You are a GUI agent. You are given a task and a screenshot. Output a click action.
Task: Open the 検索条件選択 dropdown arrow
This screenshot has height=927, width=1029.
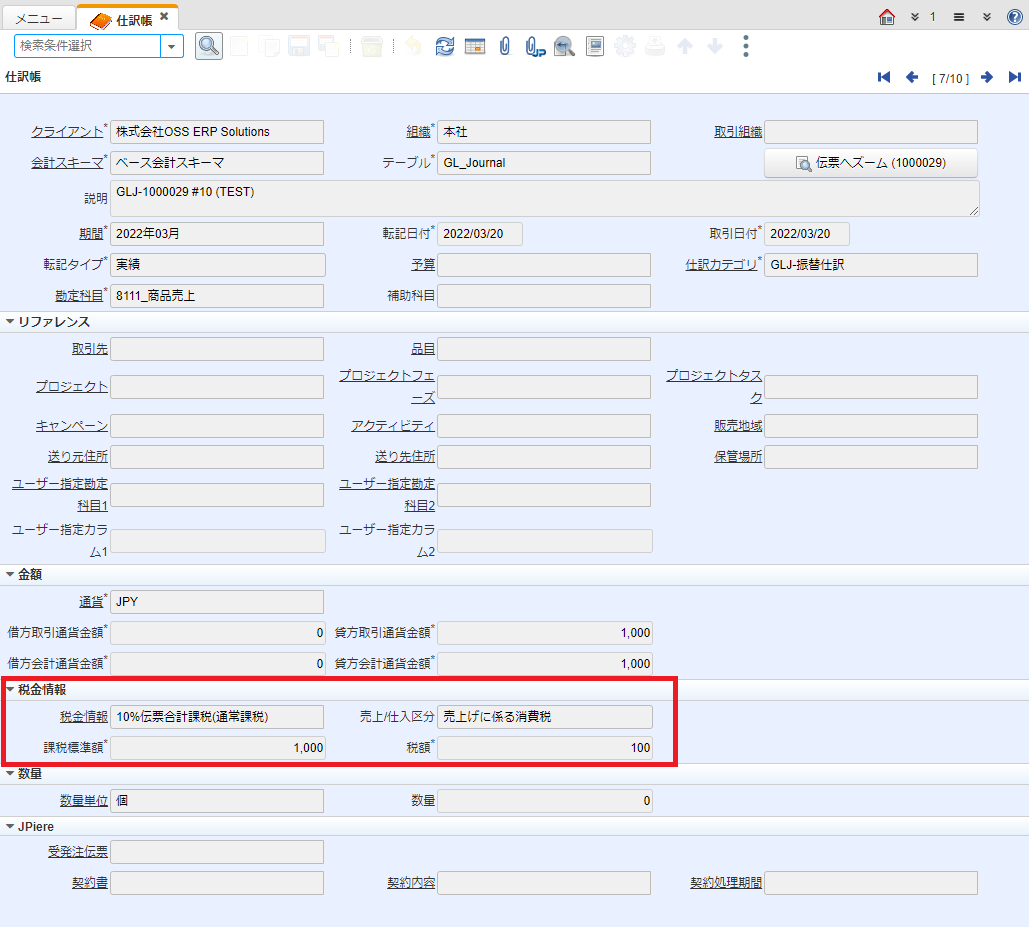click(x=171, y=46)
